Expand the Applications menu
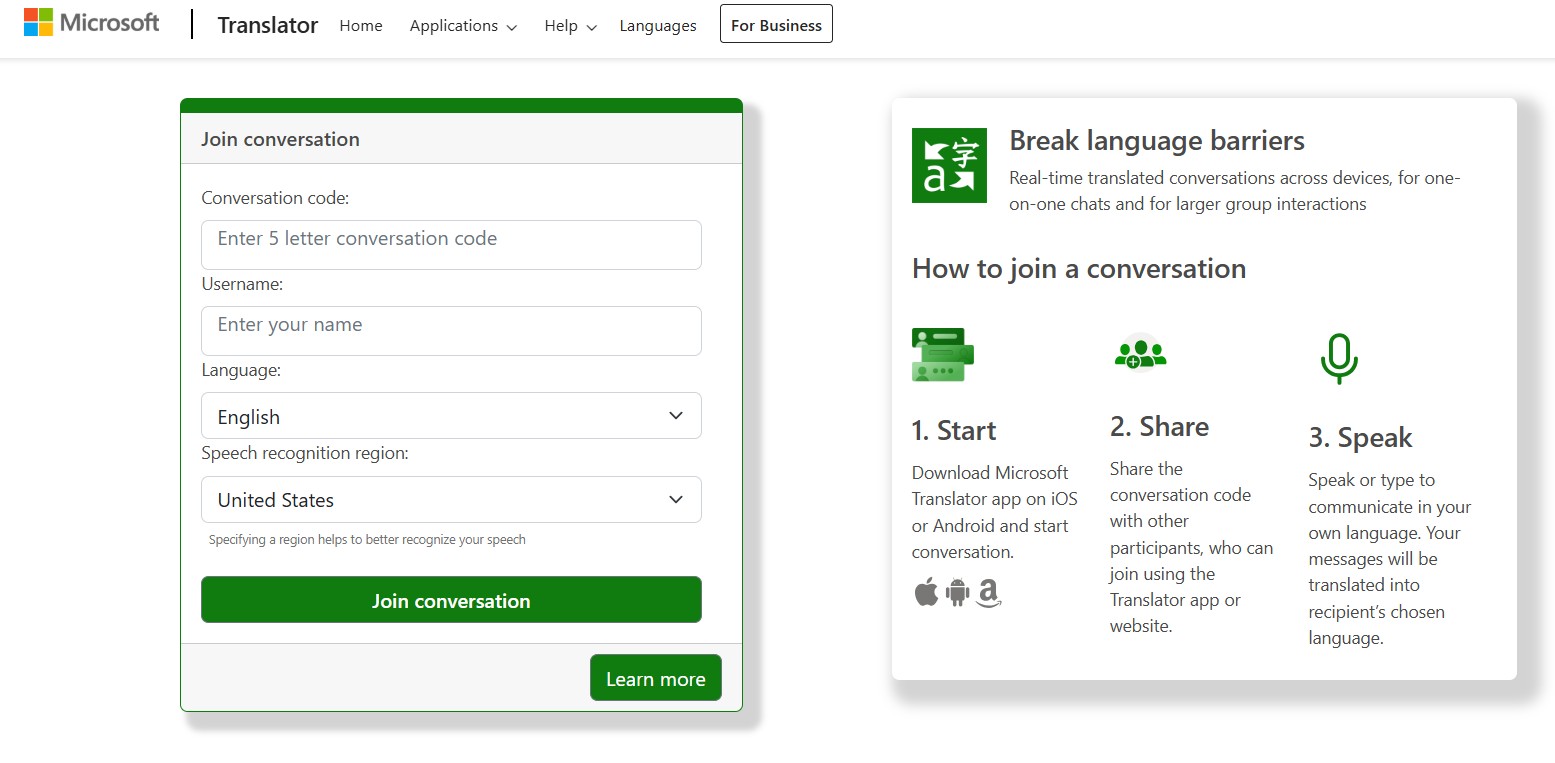Screen dimensions: 1555x763 463,26
